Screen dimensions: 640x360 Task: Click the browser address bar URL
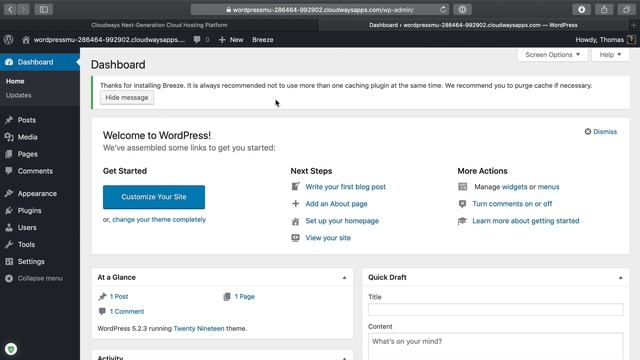click(x=323, y=9)
